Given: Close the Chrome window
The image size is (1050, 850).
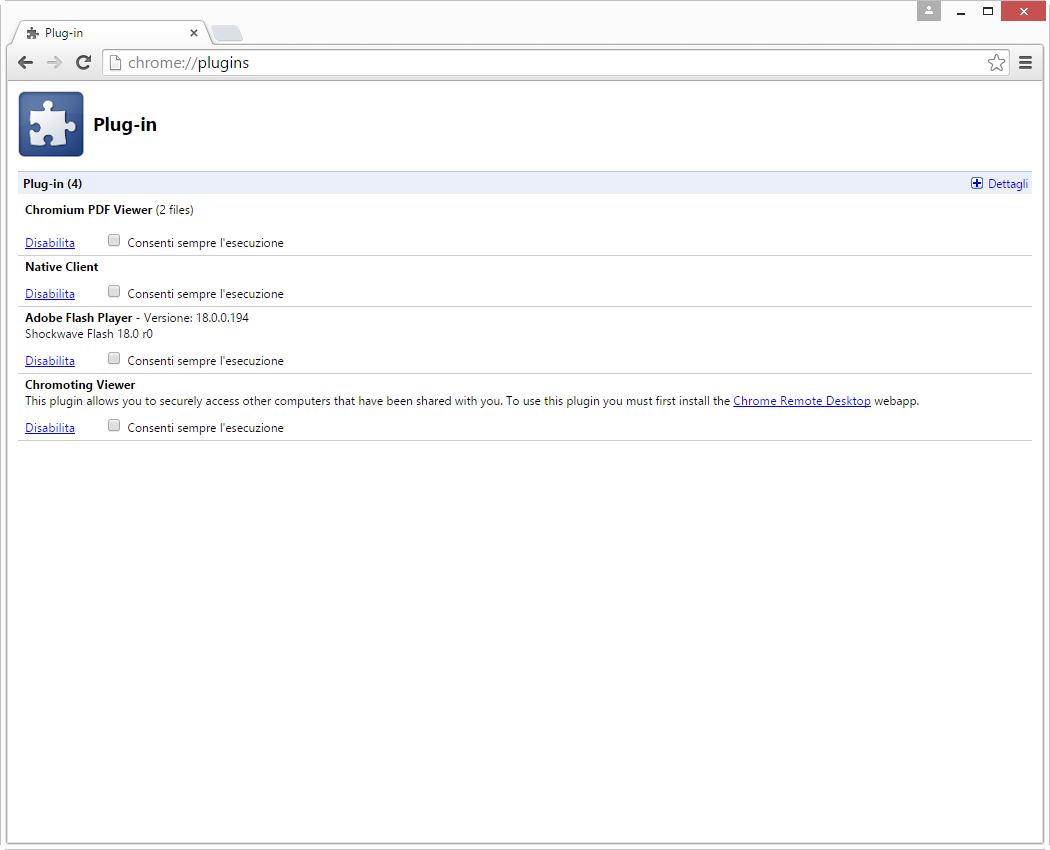Looking at the screenshot, I should (1023, 11).
